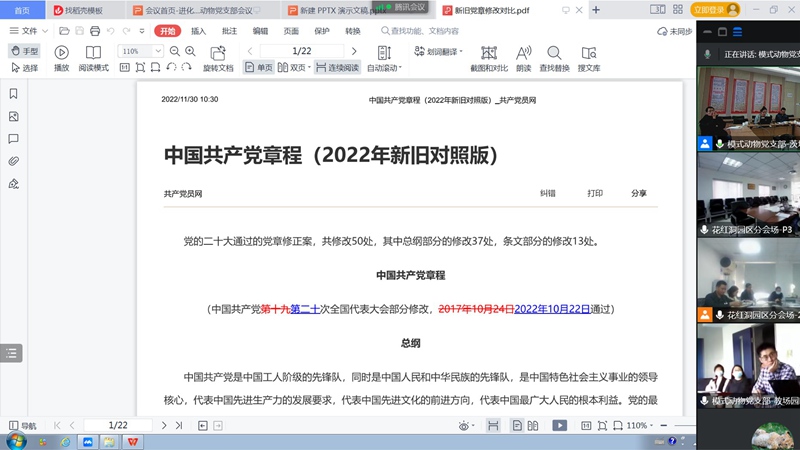Select the 手型 hand tool

[x=24, y=51]
